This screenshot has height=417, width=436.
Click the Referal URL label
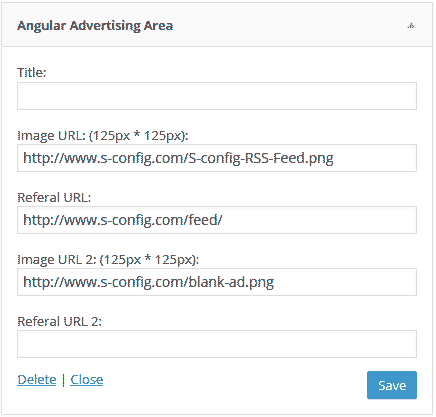point(54,197)
